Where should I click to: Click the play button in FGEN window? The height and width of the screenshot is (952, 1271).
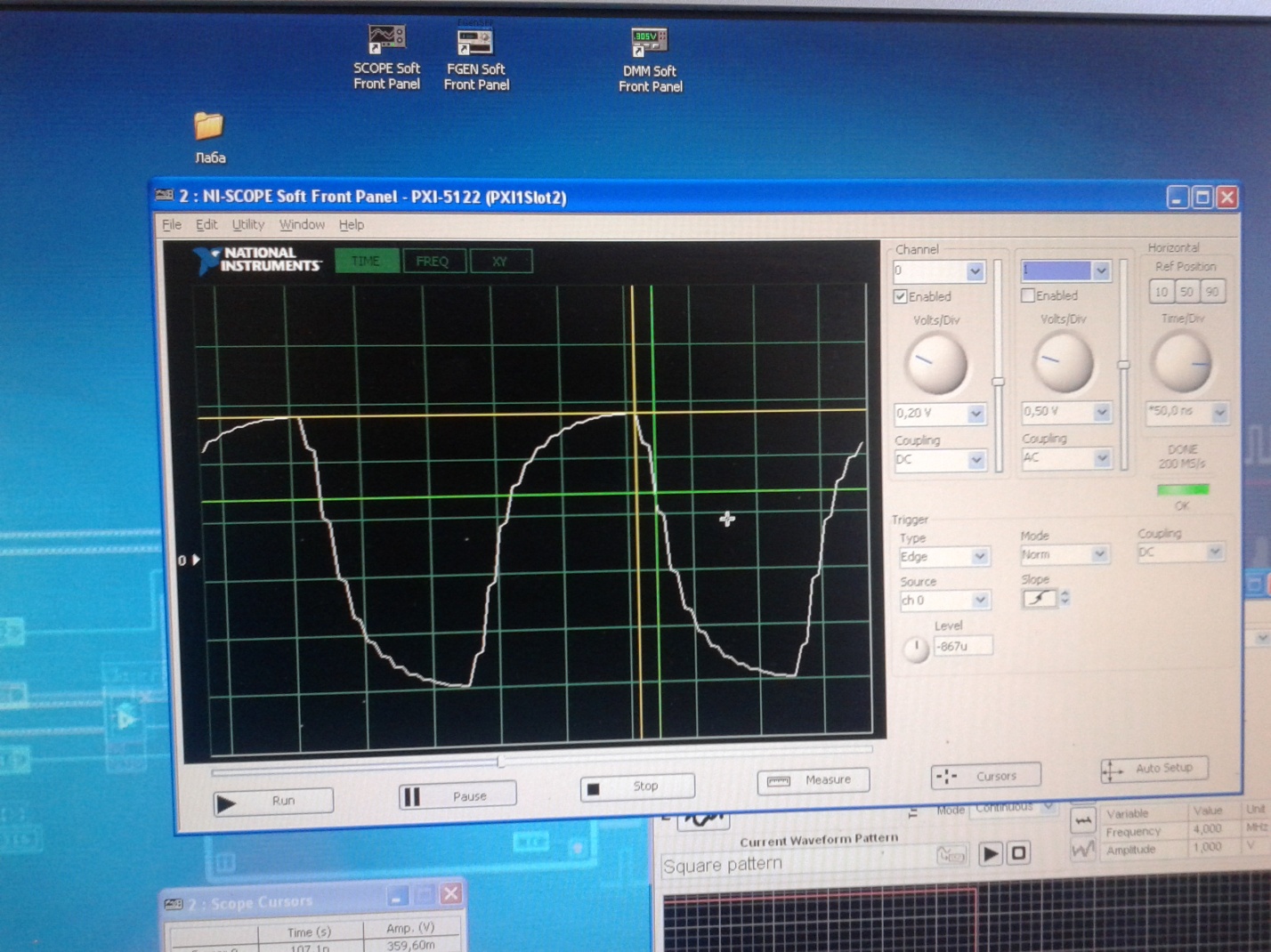[990, 854]
